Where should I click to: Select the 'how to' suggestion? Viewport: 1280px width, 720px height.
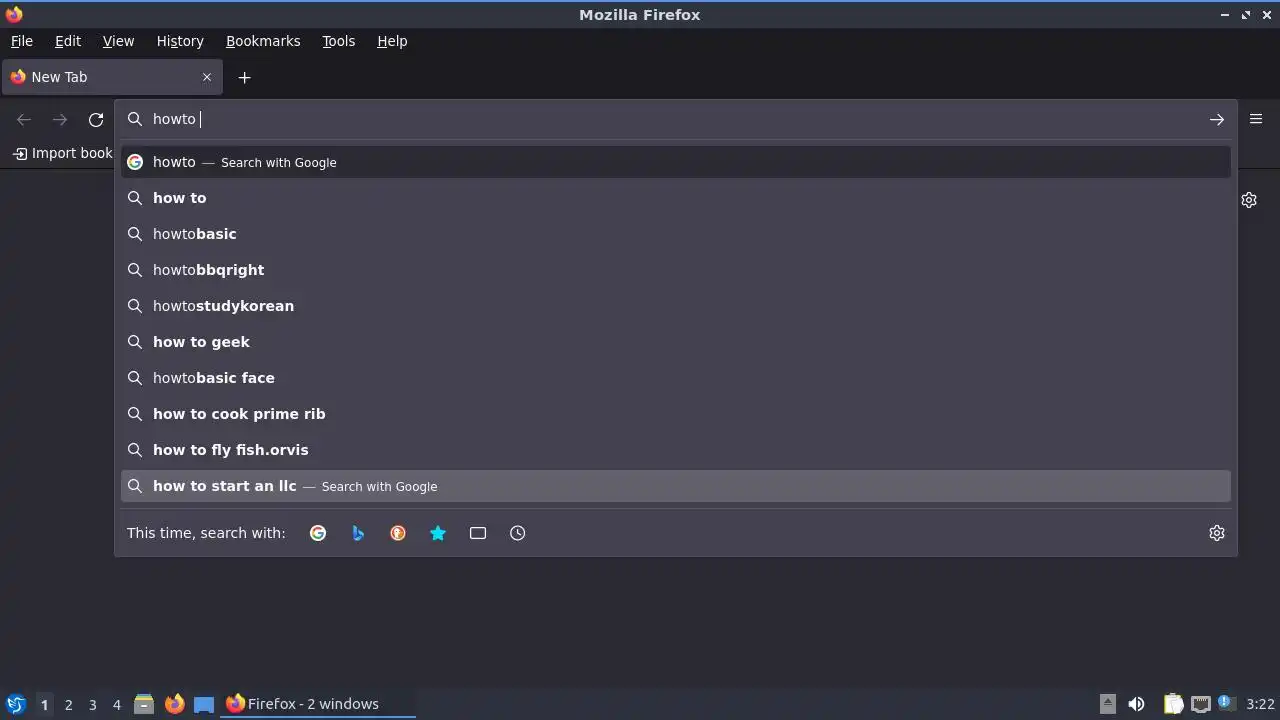[x=676, y=198]
